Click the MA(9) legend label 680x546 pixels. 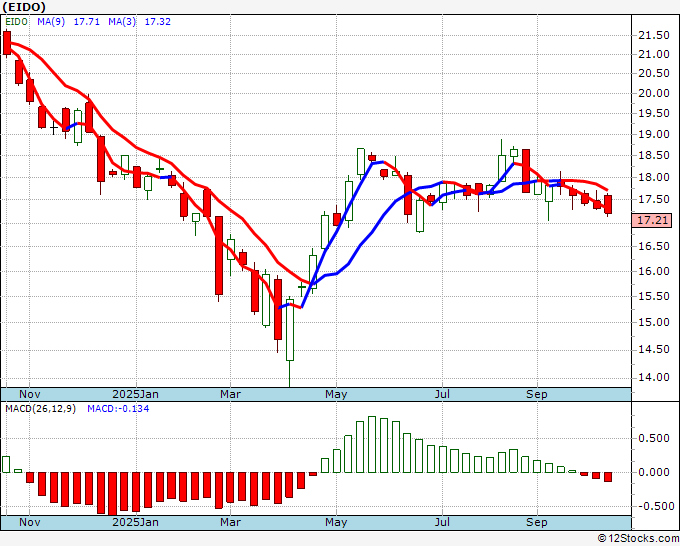pos(51,22)
